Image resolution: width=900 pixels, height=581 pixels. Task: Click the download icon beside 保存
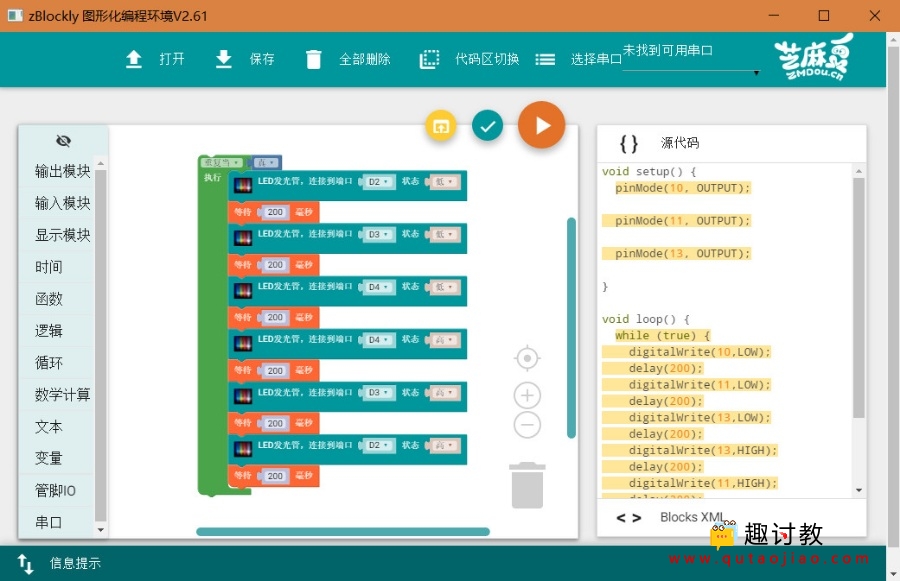(x=223, y=59)
